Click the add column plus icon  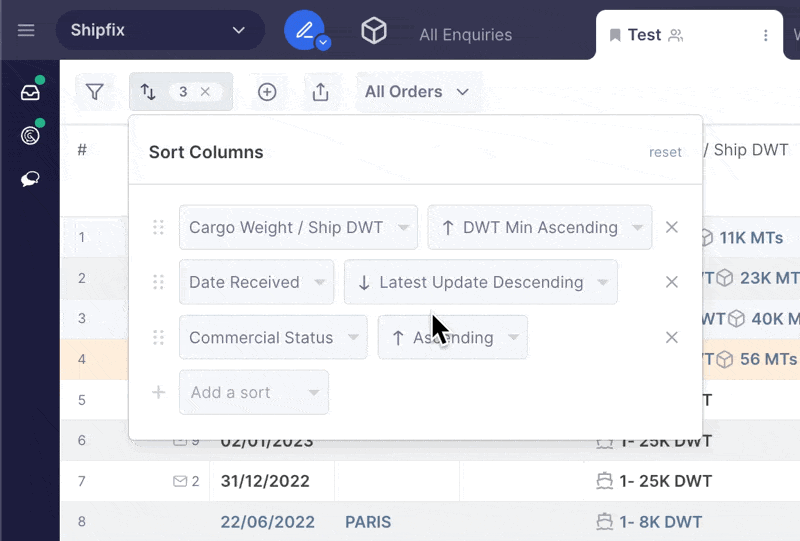[x=267, y=92]
